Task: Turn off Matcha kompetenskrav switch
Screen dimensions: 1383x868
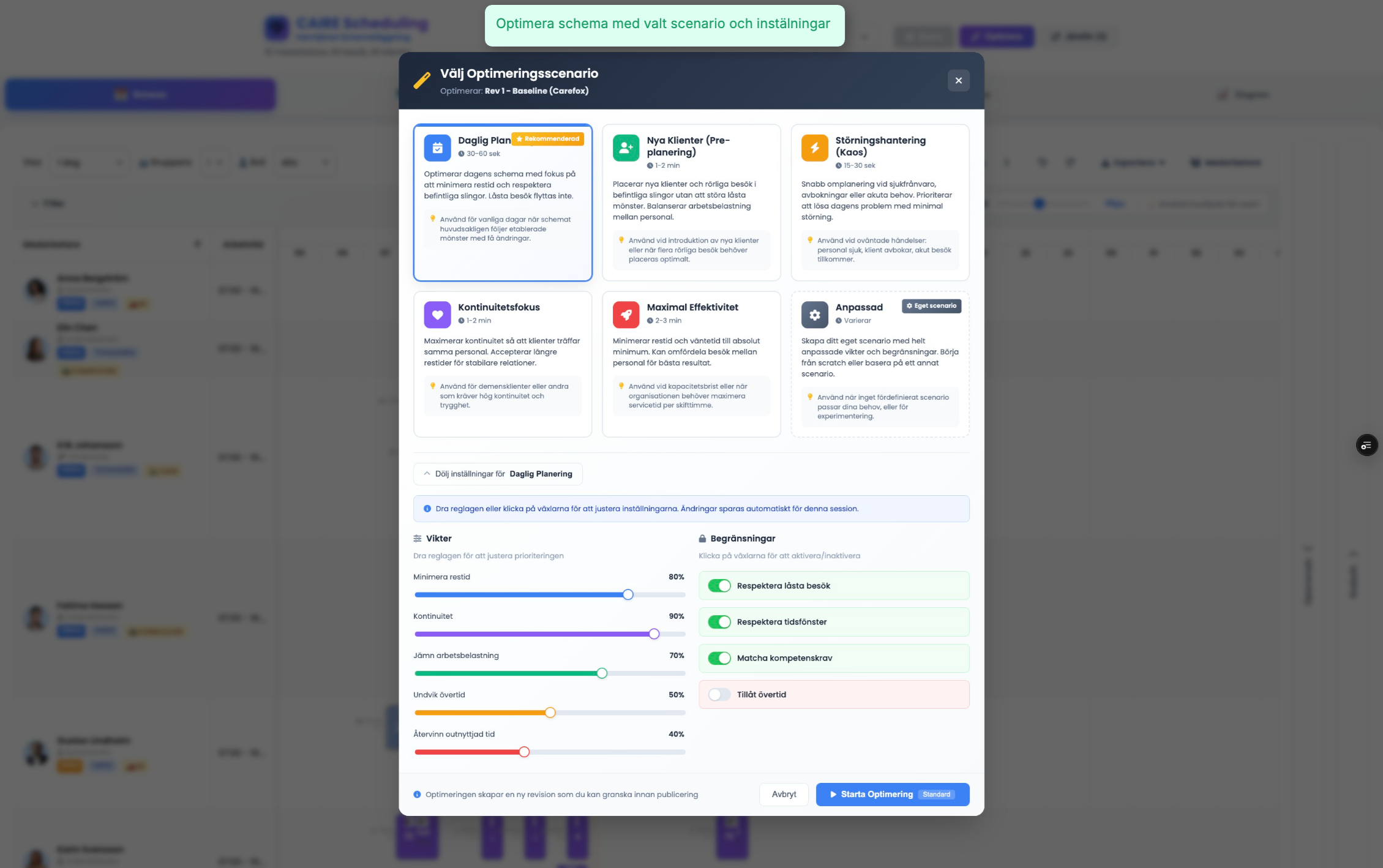Action: (719, 658)
